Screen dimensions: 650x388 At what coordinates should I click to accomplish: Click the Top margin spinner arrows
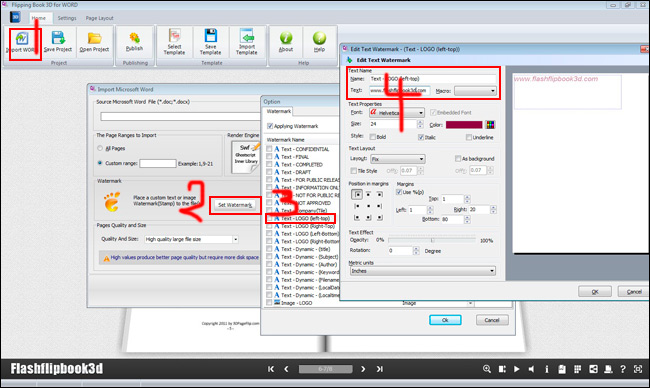[x=467, y=199]
